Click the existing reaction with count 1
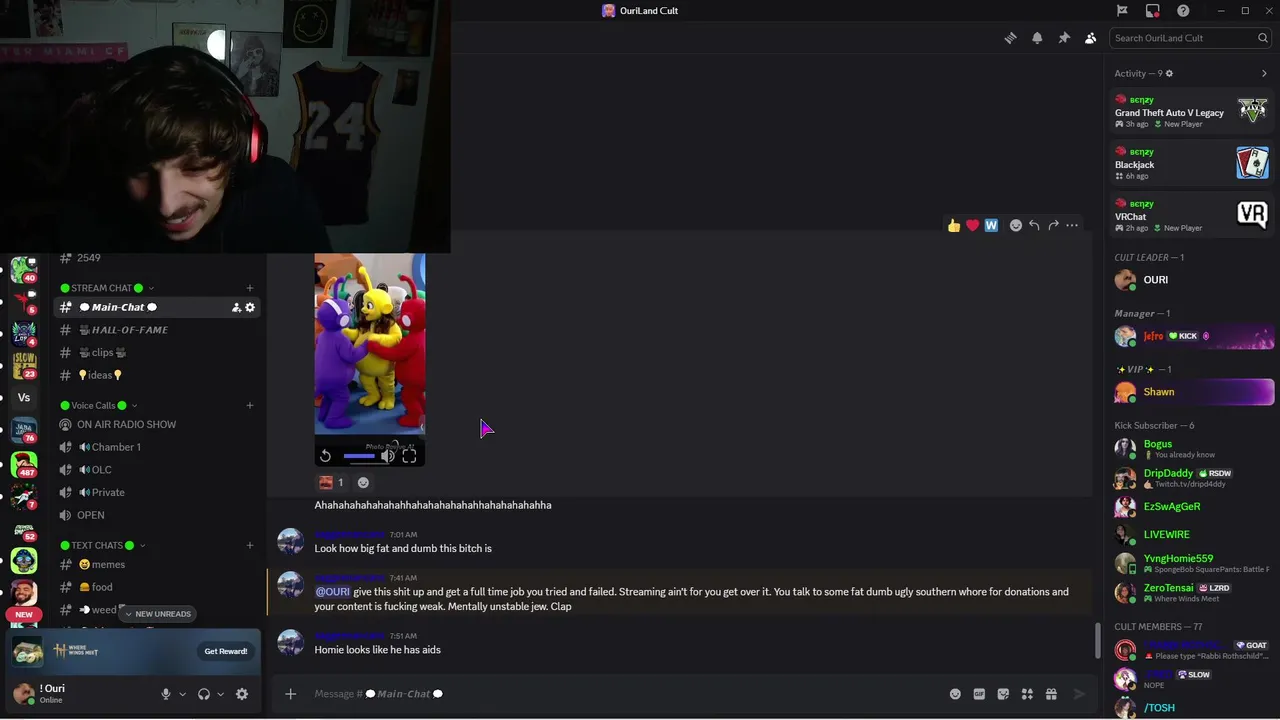The image size is (1280, 720). [331, 482]
